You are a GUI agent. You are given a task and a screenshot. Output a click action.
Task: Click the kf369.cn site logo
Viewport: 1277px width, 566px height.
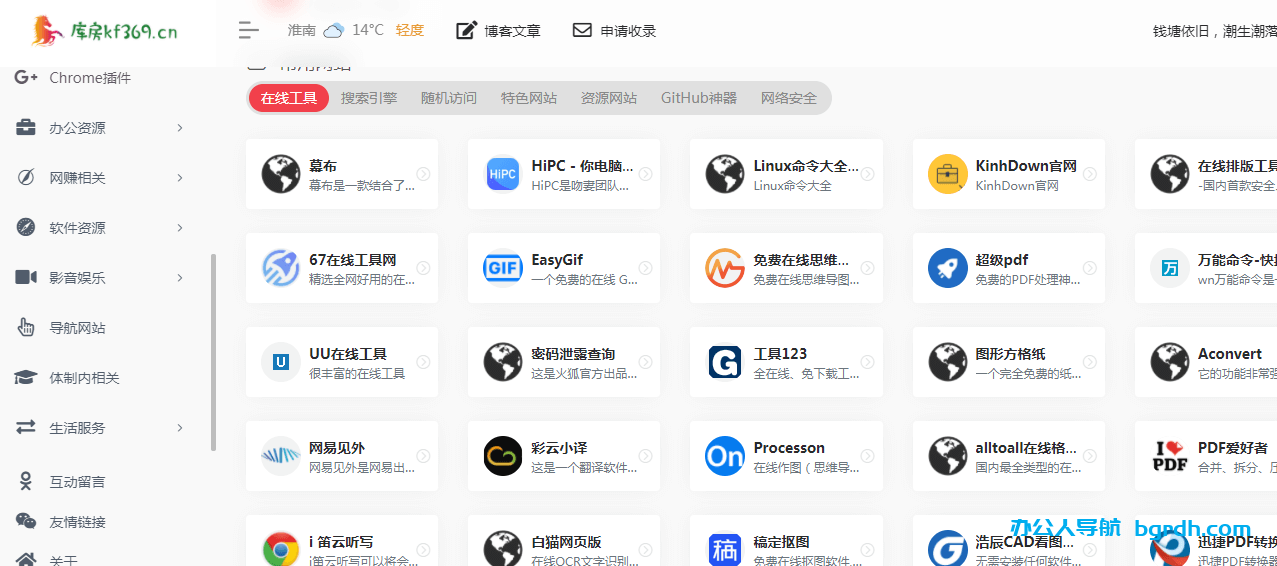coord(103,31)
